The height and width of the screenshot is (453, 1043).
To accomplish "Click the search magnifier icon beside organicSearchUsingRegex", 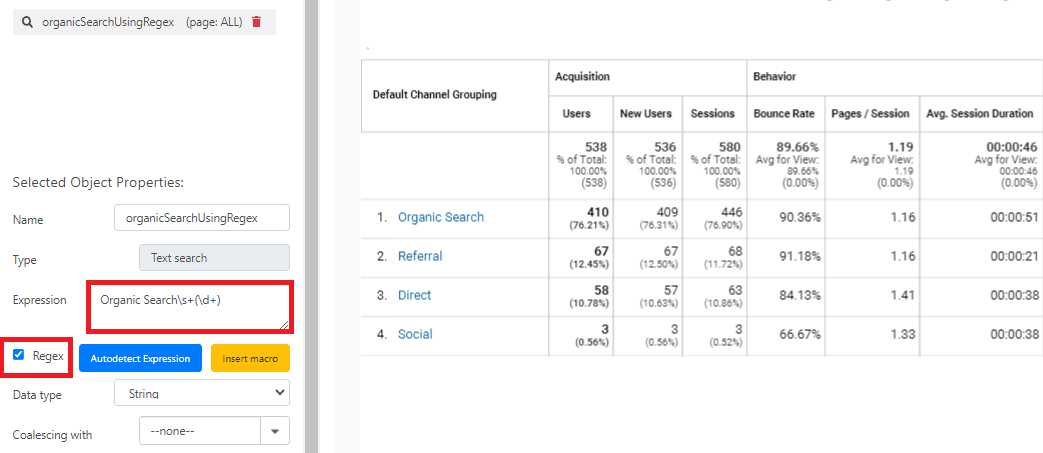I will click(28, 21).
